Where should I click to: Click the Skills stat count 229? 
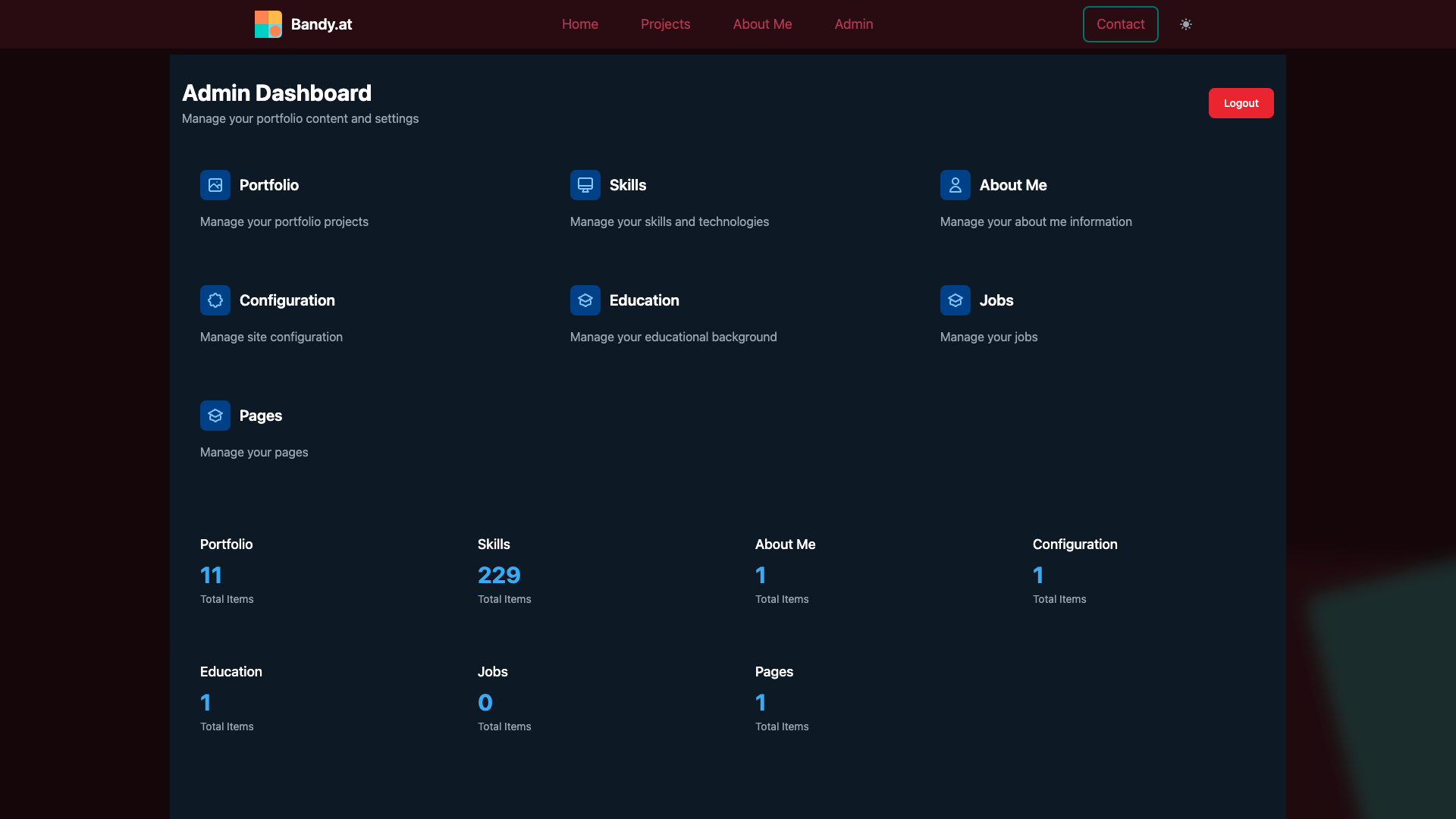499,575
